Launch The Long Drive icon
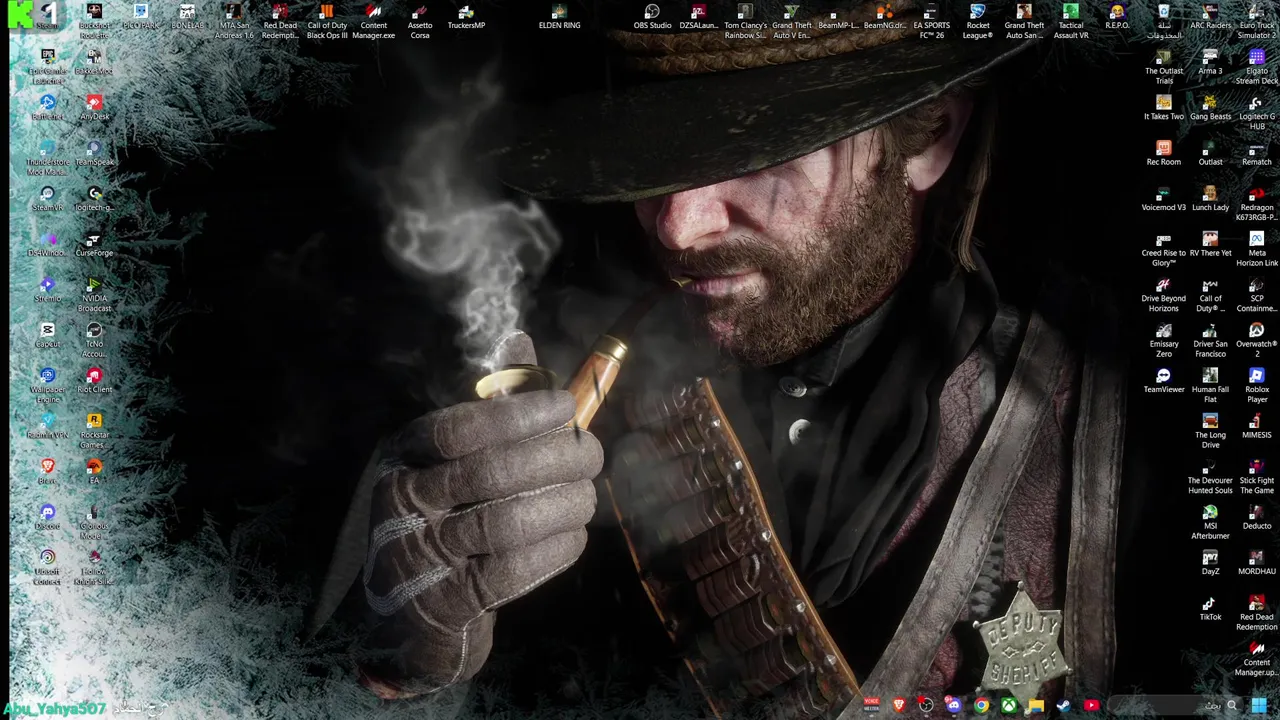This screenshot has width=1280, height=720. pyautogui.click(x=1210, y=431)
